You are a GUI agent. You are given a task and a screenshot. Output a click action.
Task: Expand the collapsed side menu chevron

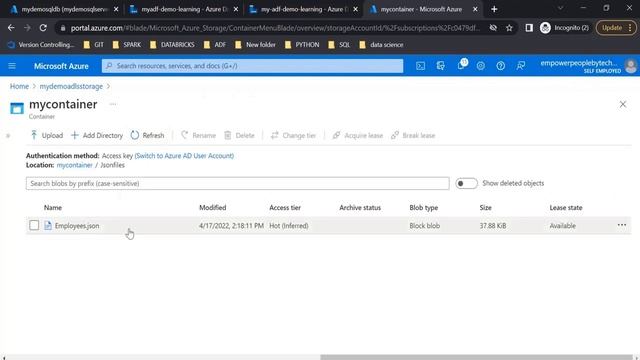pyautogui.click(x=8, y=136)
